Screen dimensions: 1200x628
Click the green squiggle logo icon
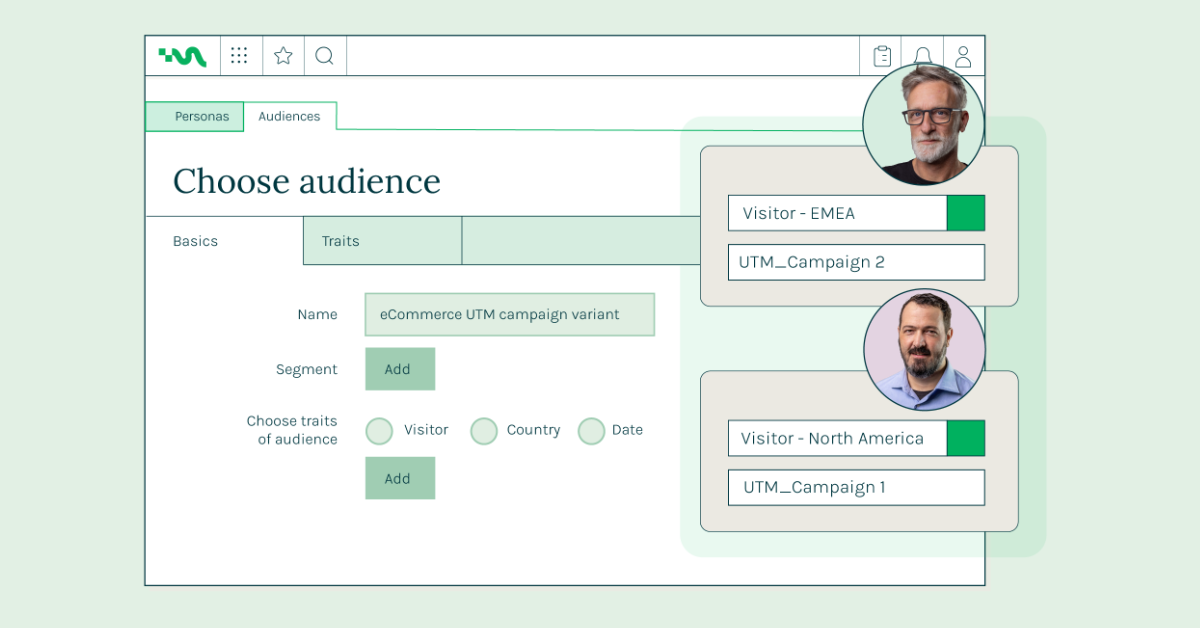[182, 56]
